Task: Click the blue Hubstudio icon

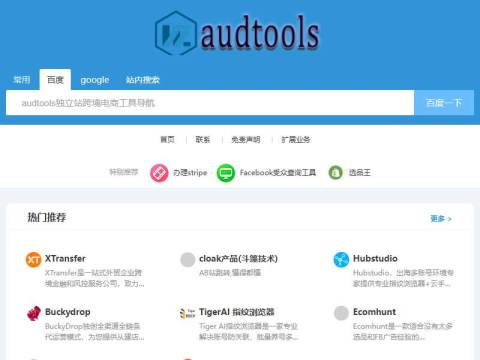Action: 341,259
